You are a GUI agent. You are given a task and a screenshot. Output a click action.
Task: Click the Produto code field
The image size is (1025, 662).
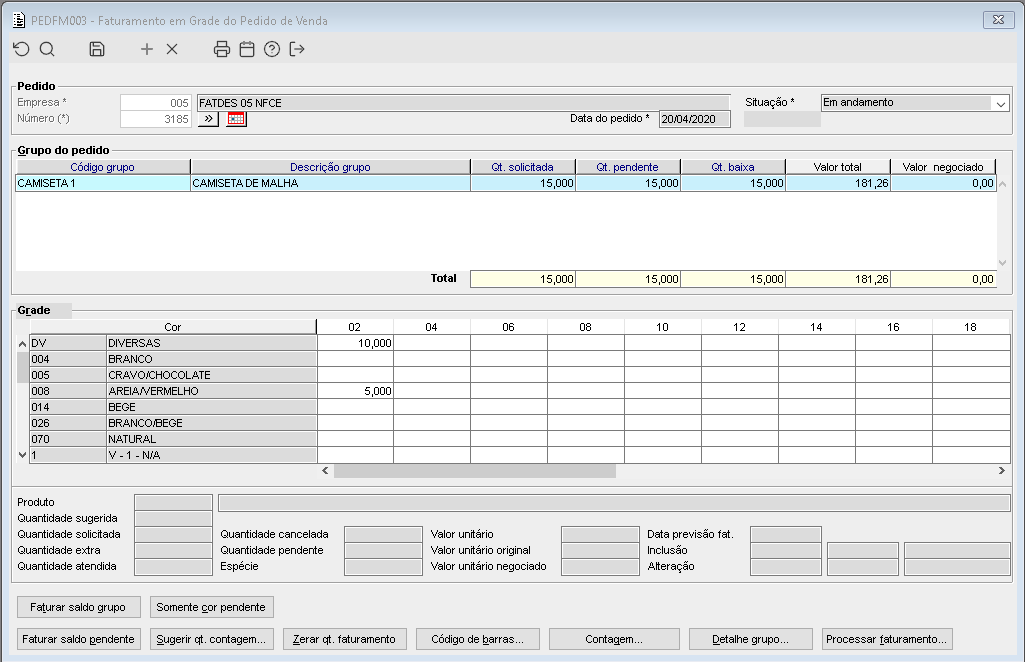click(x=173, y=502)
